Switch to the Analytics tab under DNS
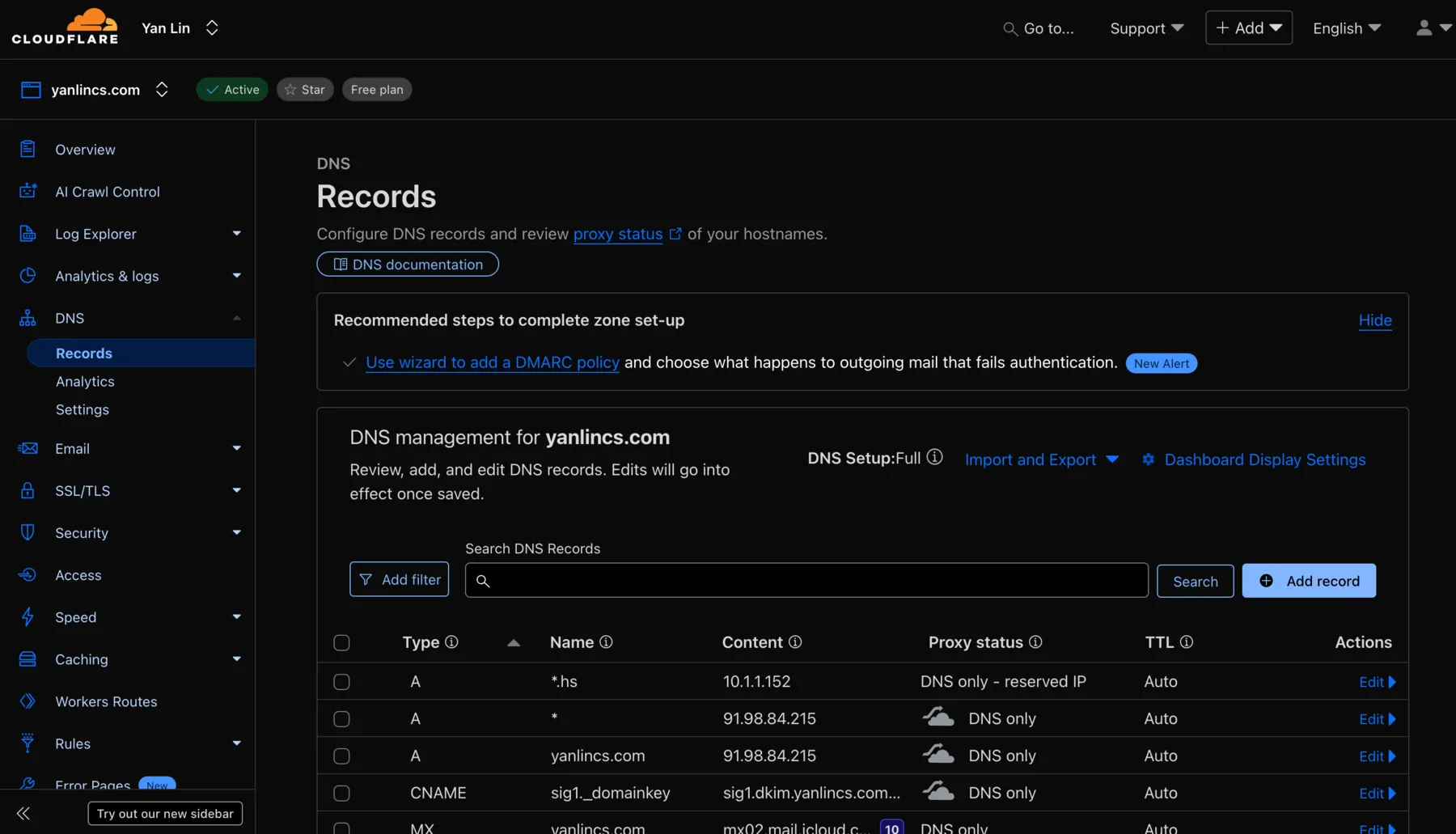Image resolution: width=1456 pixels, height=834 pixels. (x=84, y=381)
